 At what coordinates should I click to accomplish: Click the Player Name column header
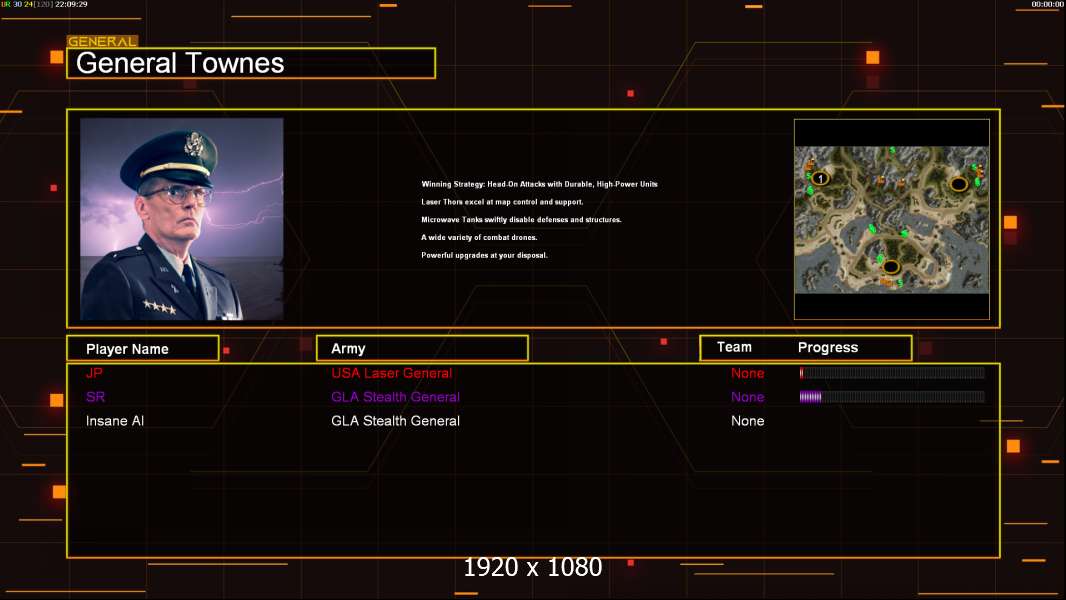[143, 349]
